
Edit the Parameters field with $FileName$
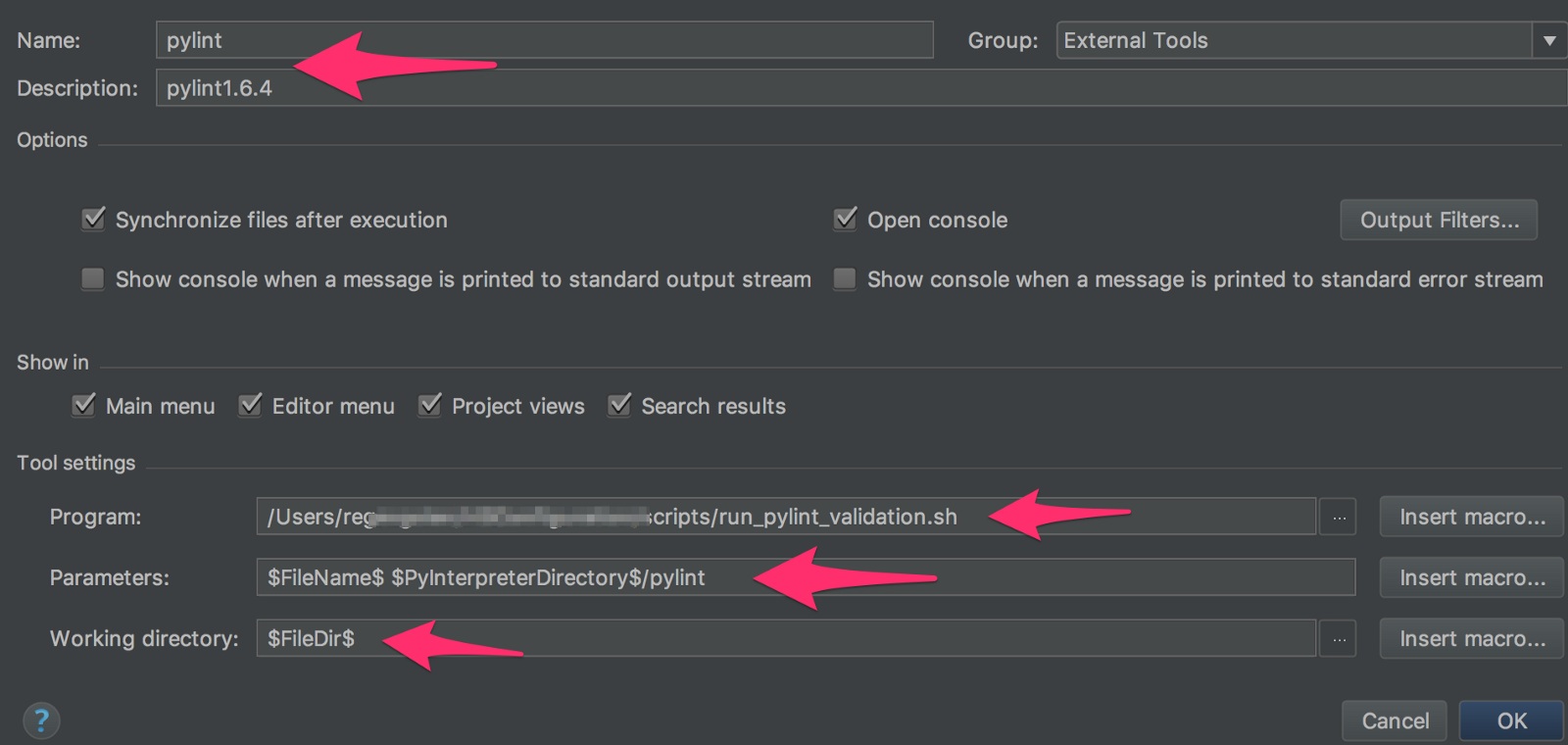tap(806, 577)
